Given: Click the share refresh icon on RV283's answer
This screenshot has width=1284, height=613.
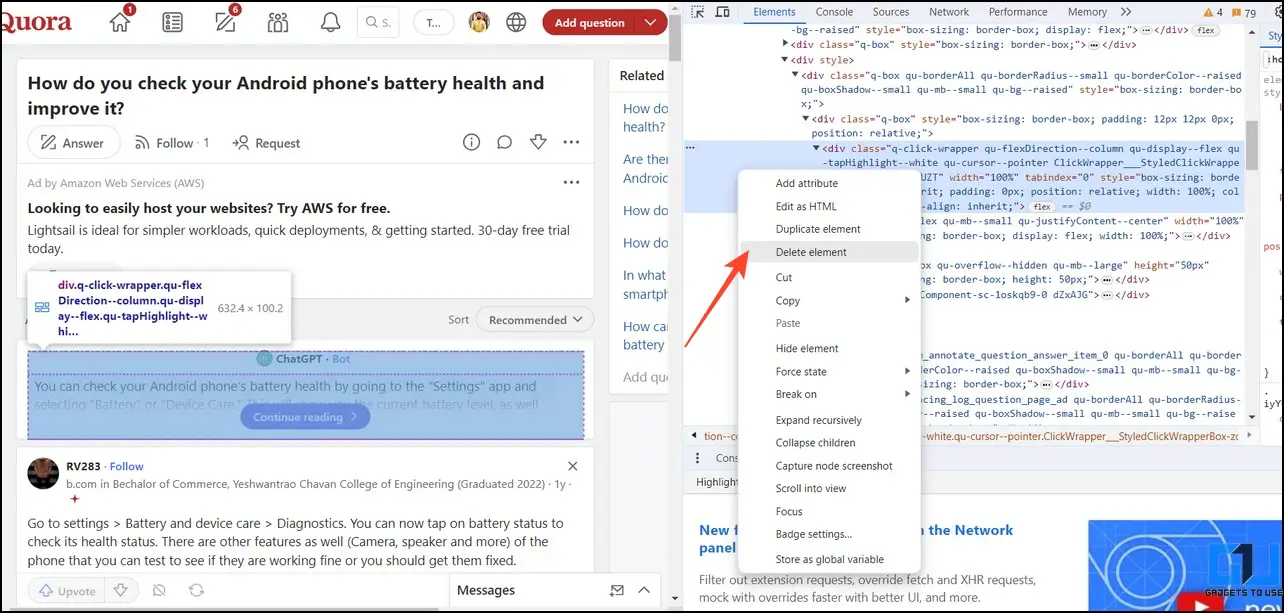Looking at the screenshot, I should (x=196, y=591).
